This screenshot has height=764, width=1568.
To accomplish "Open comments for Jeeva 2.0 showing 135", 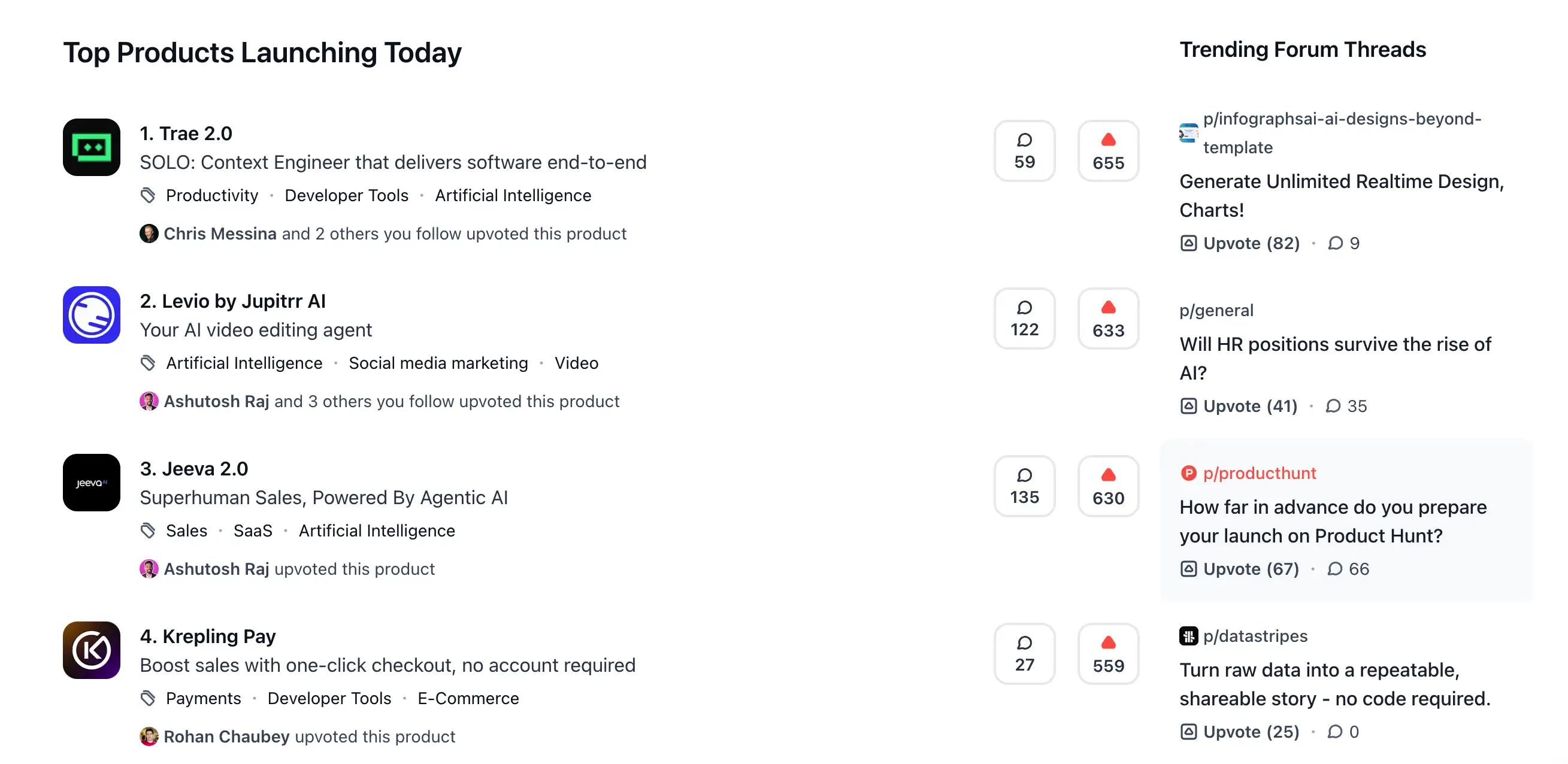I will (x=1024, y=487).
